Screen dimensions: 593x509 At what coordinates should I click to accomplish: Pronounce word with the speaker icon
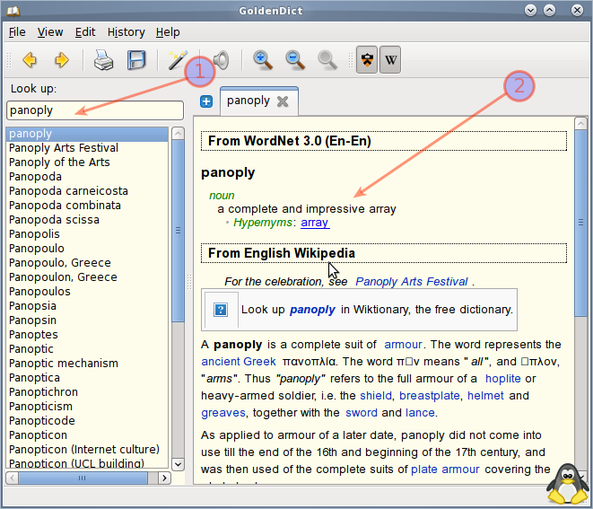pyautogui.click(x=221, y=60)
